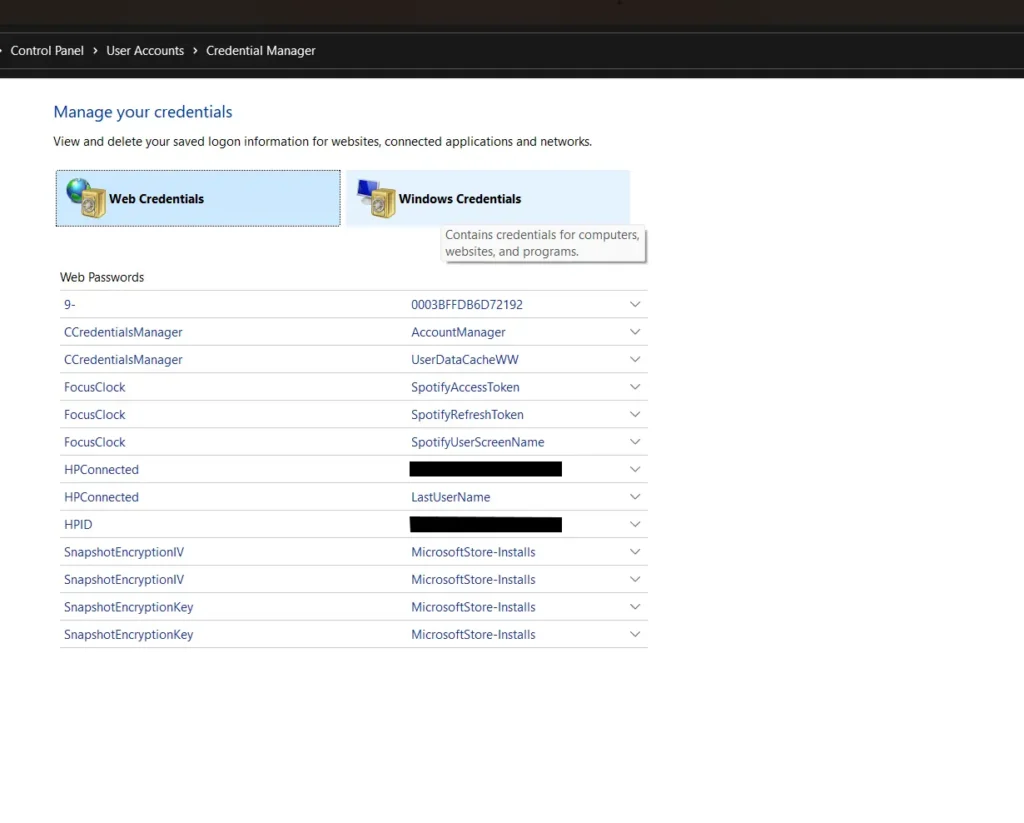Expand the SpotifyAccessToken entry chevron
Viewport: 1024px width, 823px height.
(635, 387)
